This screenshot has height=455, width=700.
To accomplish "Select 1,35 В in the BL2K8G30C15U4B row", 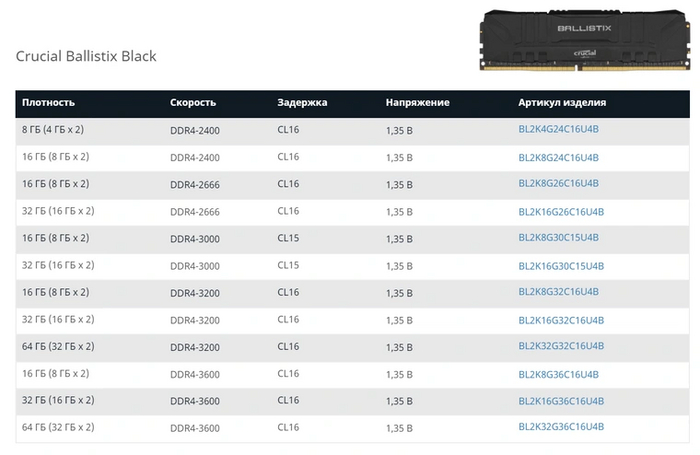I will click(399, 239).
